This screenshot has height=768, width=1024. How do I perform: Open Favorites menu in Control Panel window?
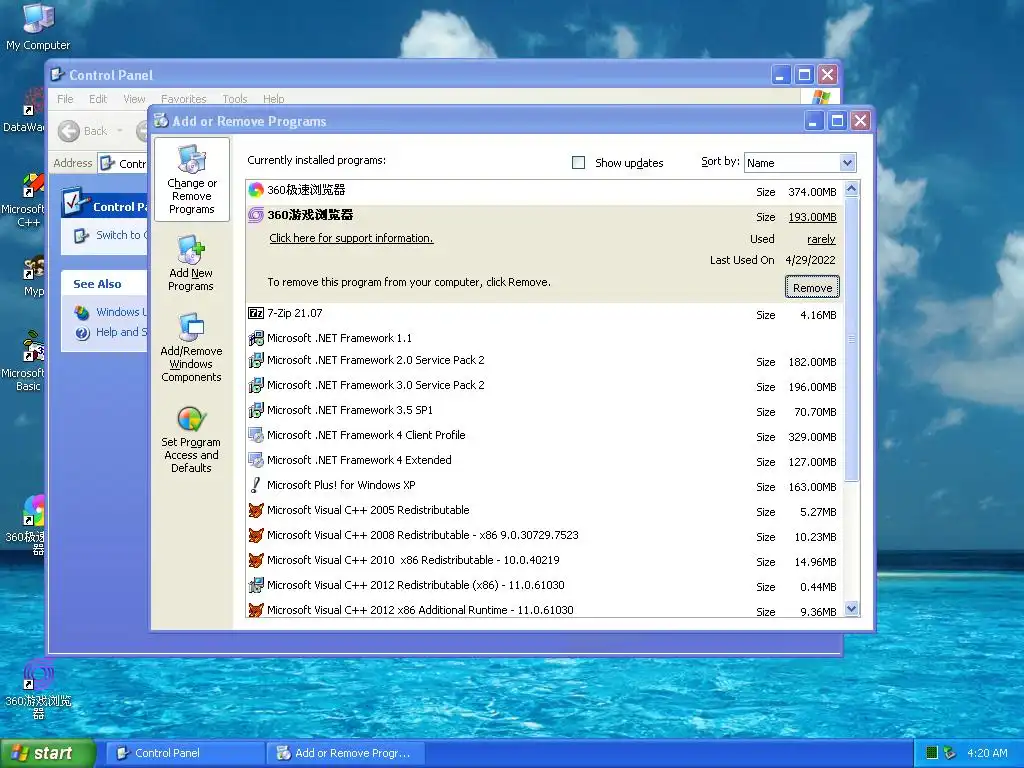coord(184,99)
